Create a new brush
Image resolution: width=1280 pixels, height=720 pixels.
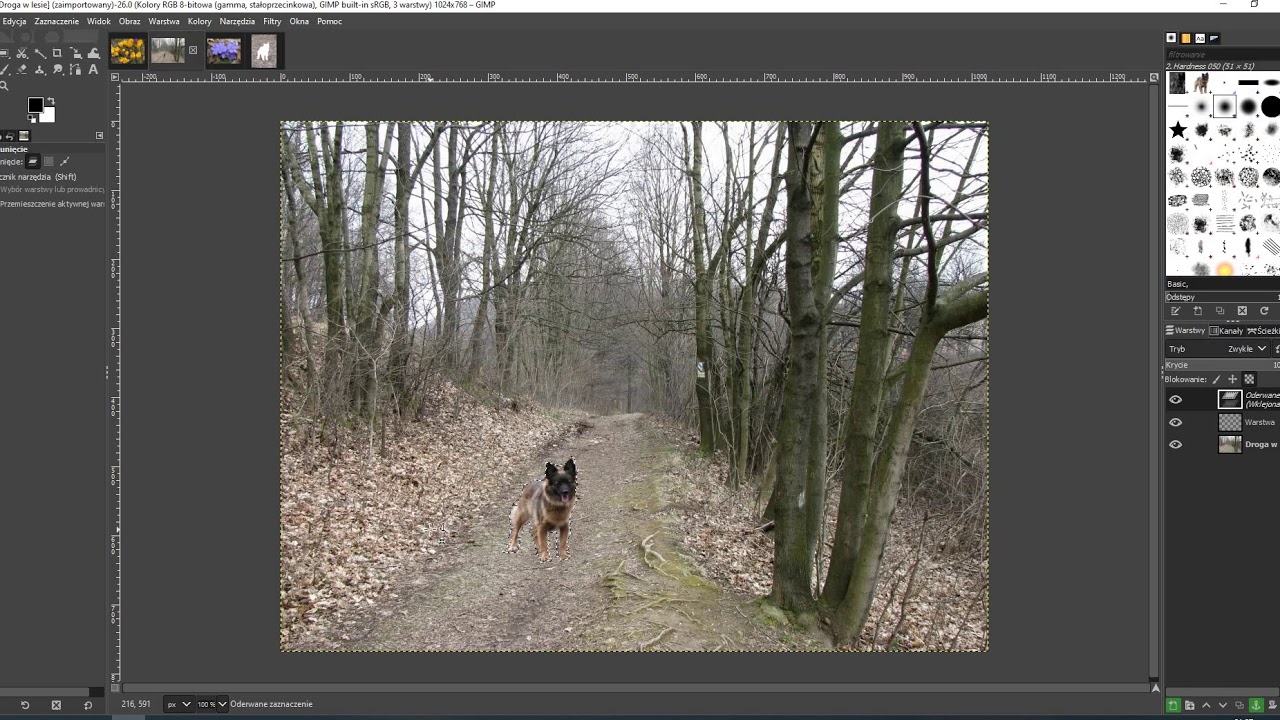pyautogui.click(x=1198, y=311)
